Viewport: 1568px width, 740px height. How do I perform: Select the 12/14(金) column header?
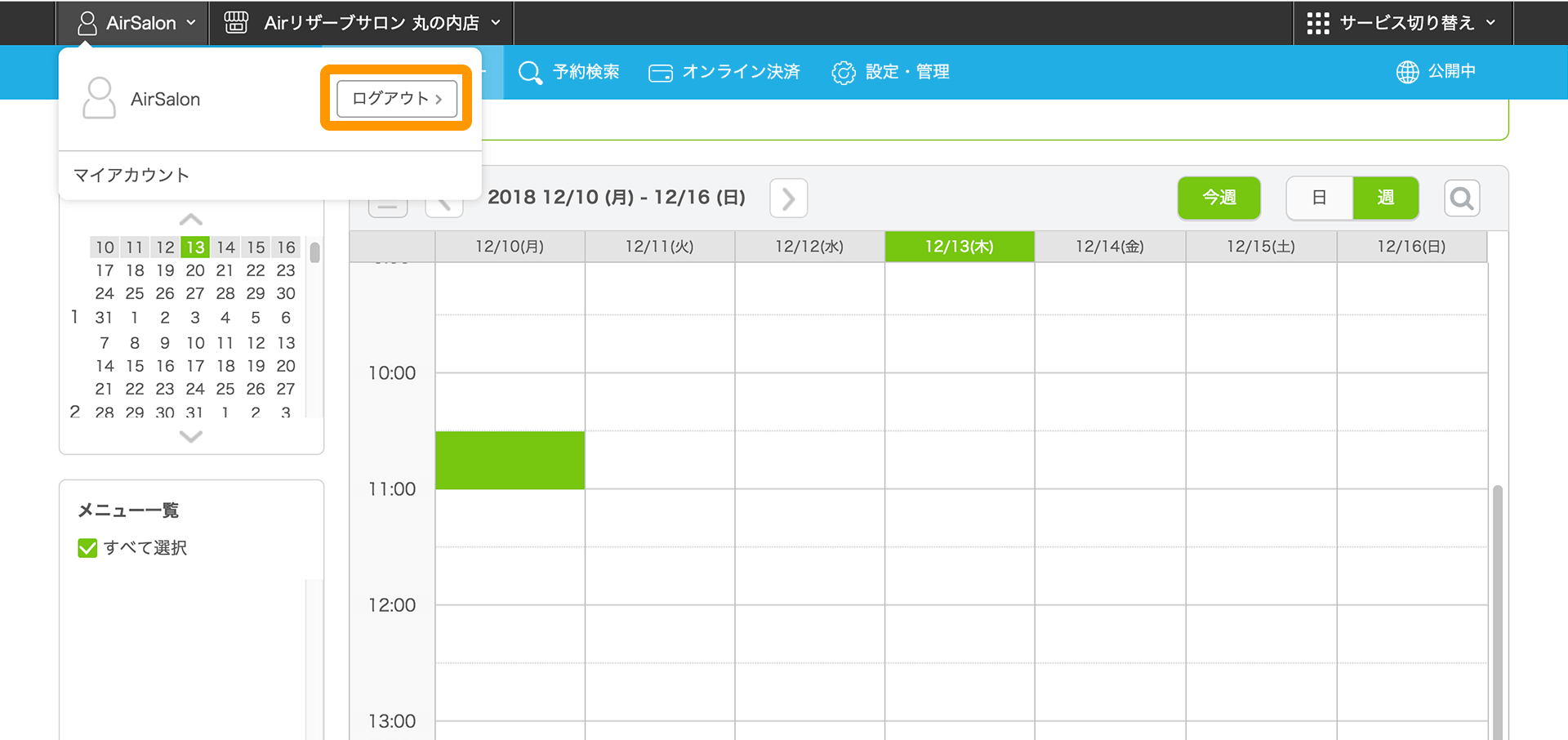[x=1109, y=247]
